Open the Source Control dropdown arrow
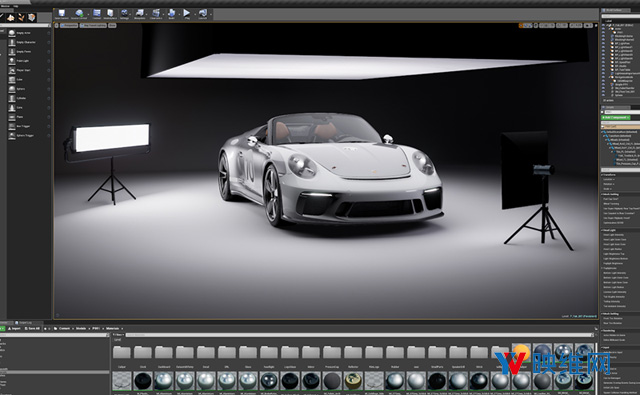 click(x=89, y=14)
